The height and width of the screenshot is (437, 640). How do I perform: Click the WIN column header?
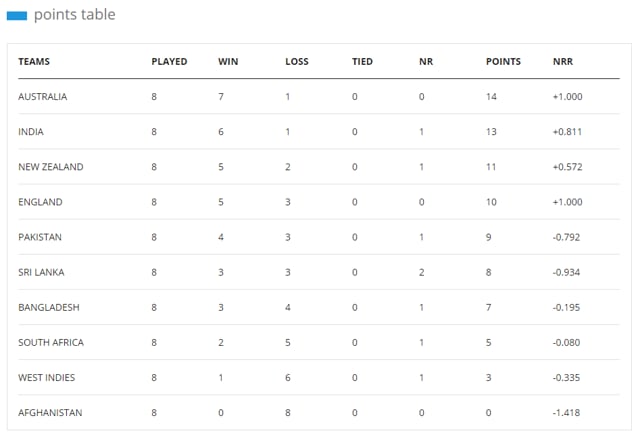coord(228,62)
